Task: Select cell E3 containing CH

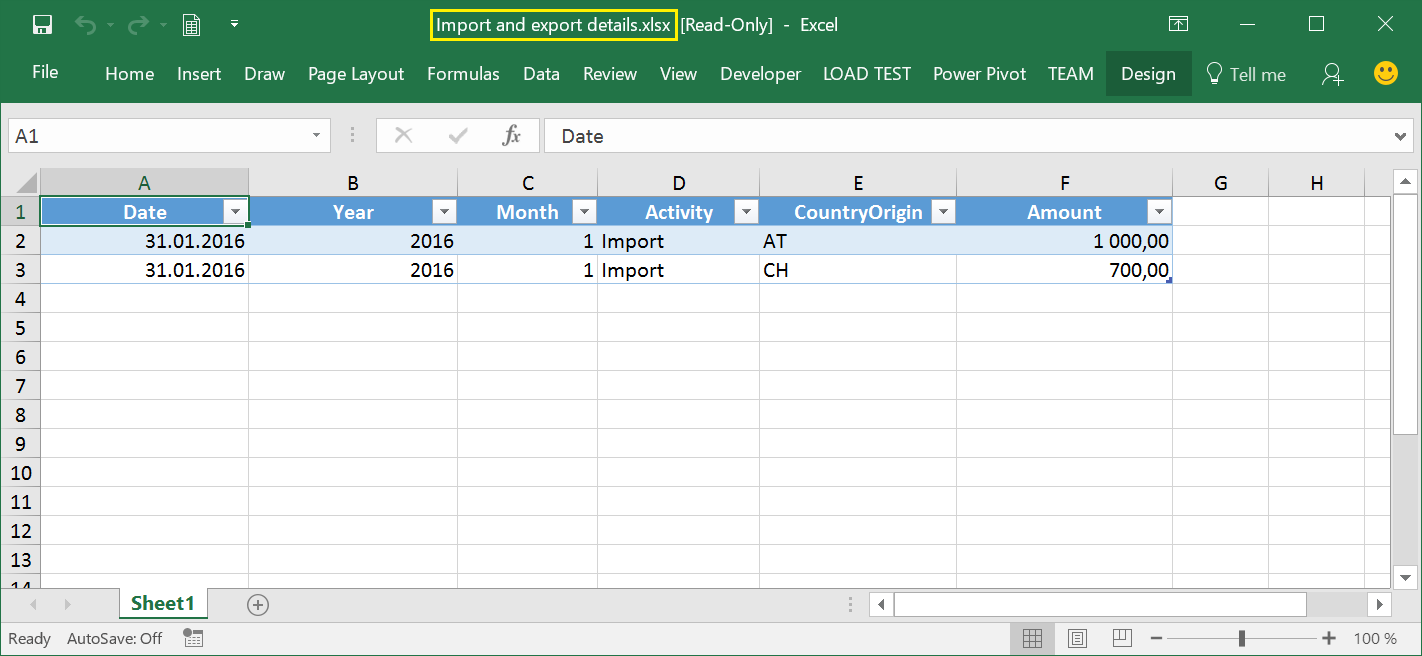Action: click(858, 270)
